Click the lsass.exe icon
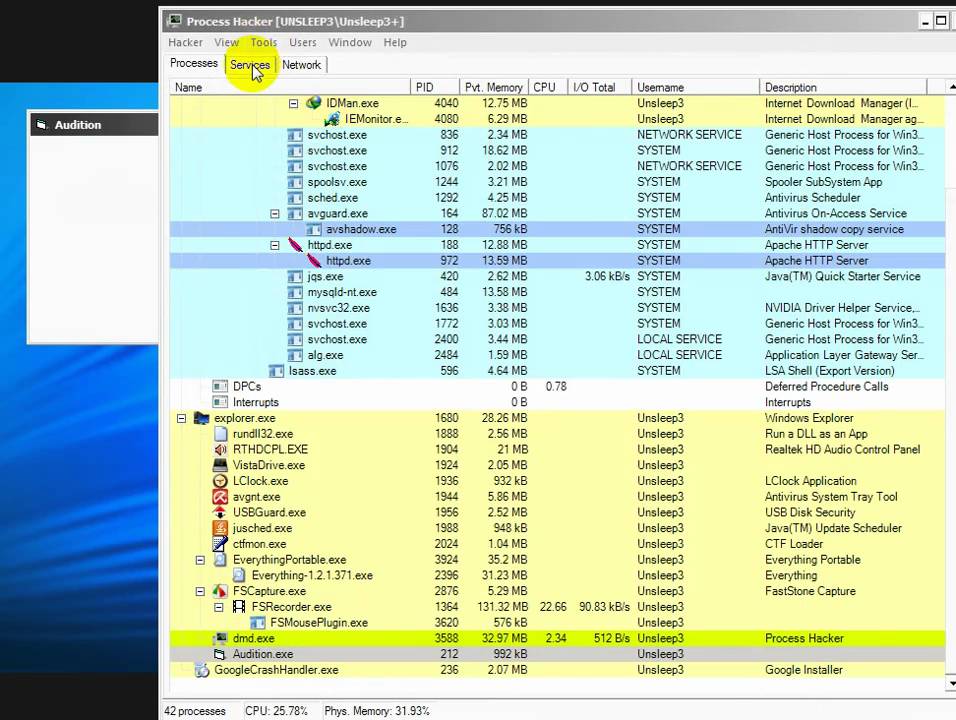The height and width of the screenshot is (720, 956). (x=276, y=371)
